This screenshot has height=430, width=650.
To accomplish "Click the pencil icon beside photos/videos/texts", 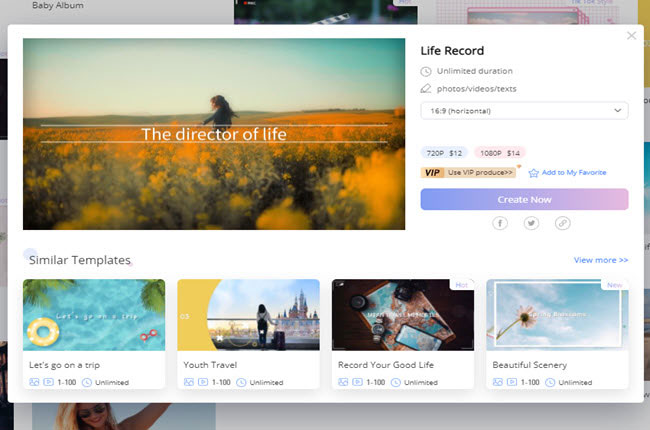I will pyautogui.click(x=426, y=88).
